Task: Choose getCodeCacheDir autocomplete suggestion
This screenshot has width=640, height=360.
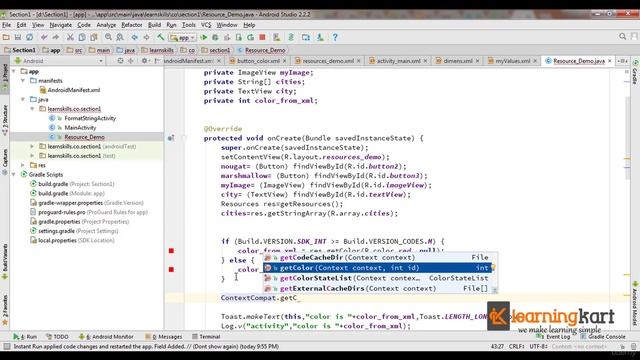Action: (377, 258)
